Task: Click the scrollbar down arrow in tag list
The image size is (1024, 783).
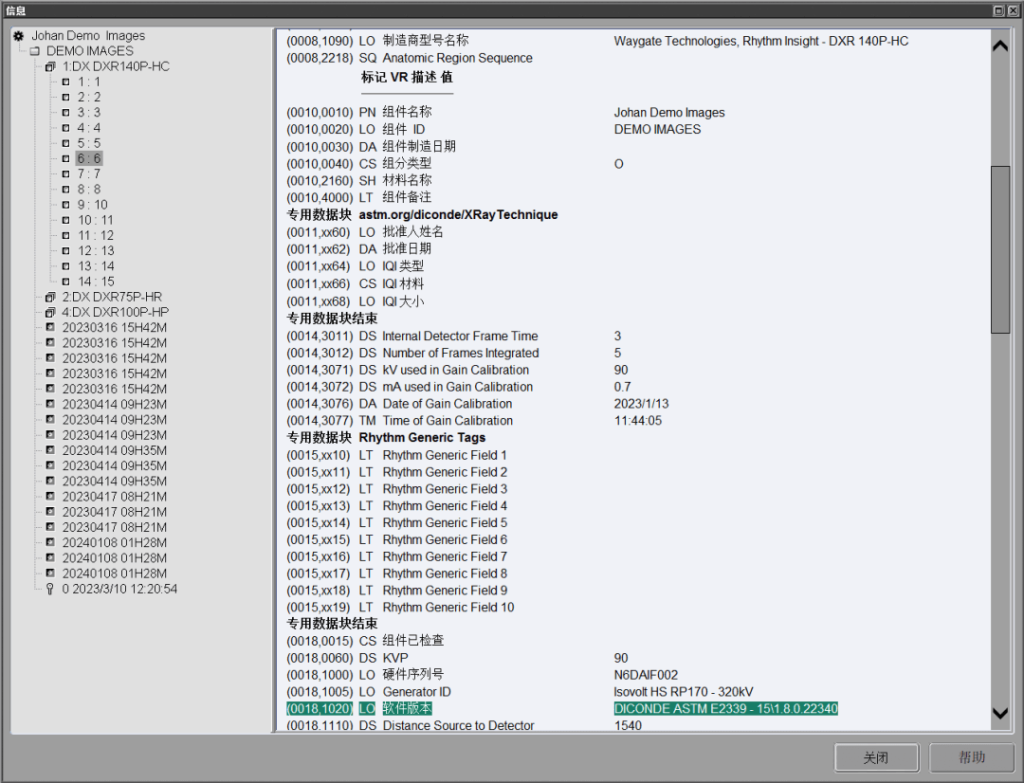Action: 999,712
